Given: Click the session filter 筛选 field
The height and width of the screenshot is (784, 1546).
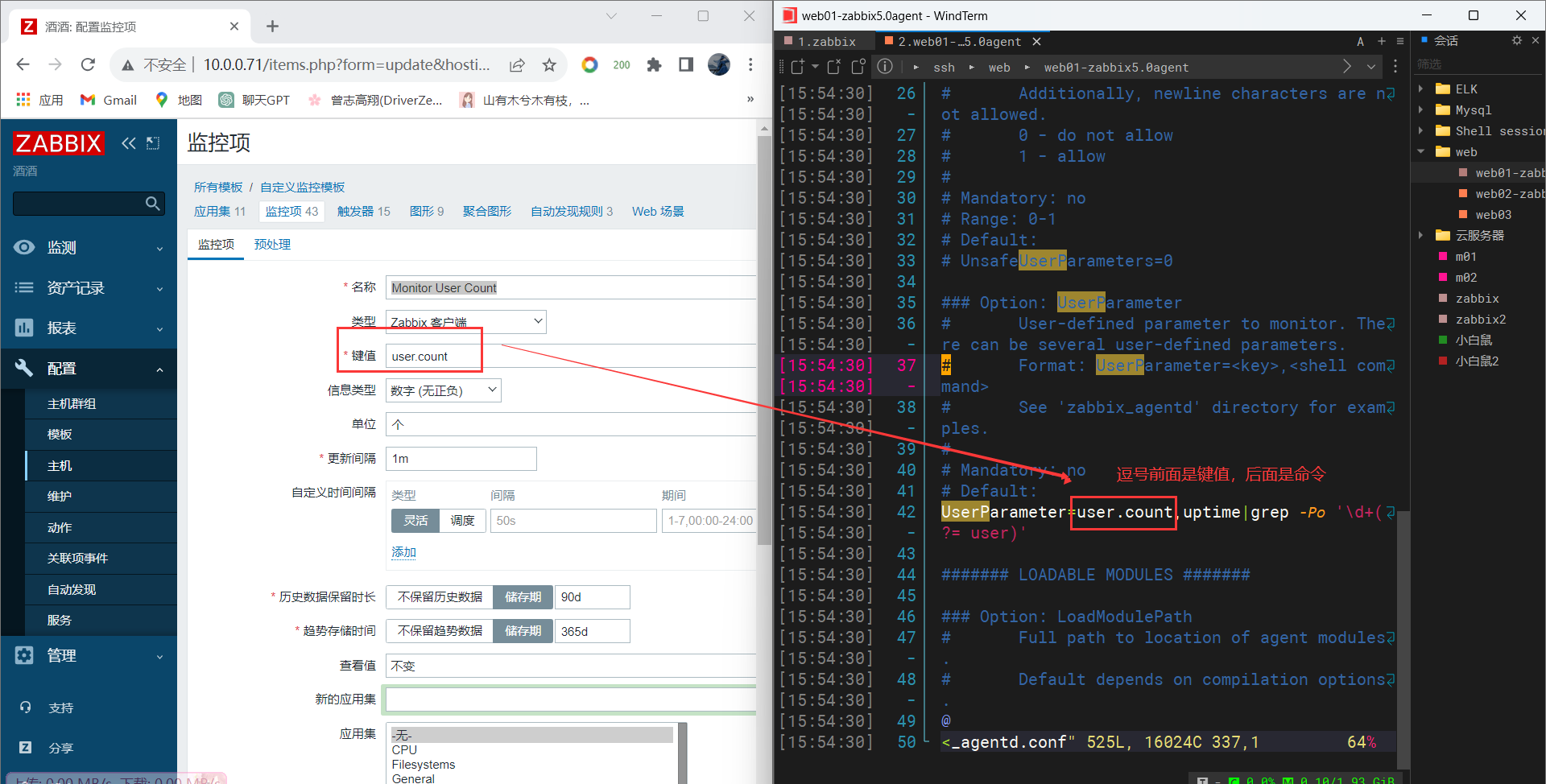Looking at the screenshot, I should click(1478, 64).
